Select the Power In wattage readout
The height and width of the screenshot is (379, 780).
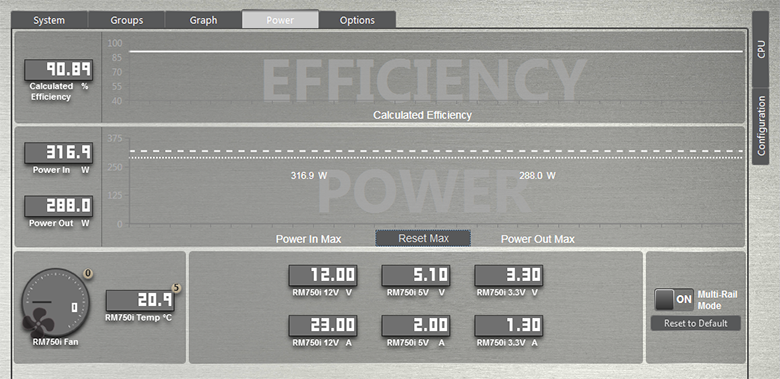point(59,153)
